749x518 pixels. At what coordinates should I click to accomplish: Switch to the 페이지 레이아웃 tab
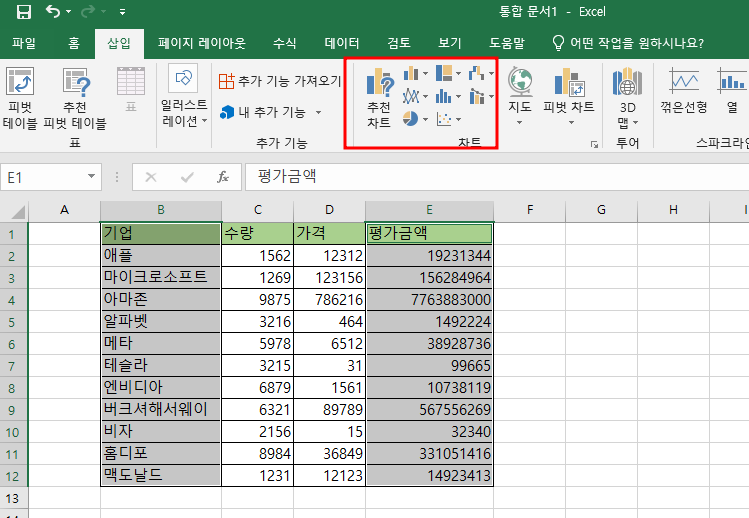point(202,43)
